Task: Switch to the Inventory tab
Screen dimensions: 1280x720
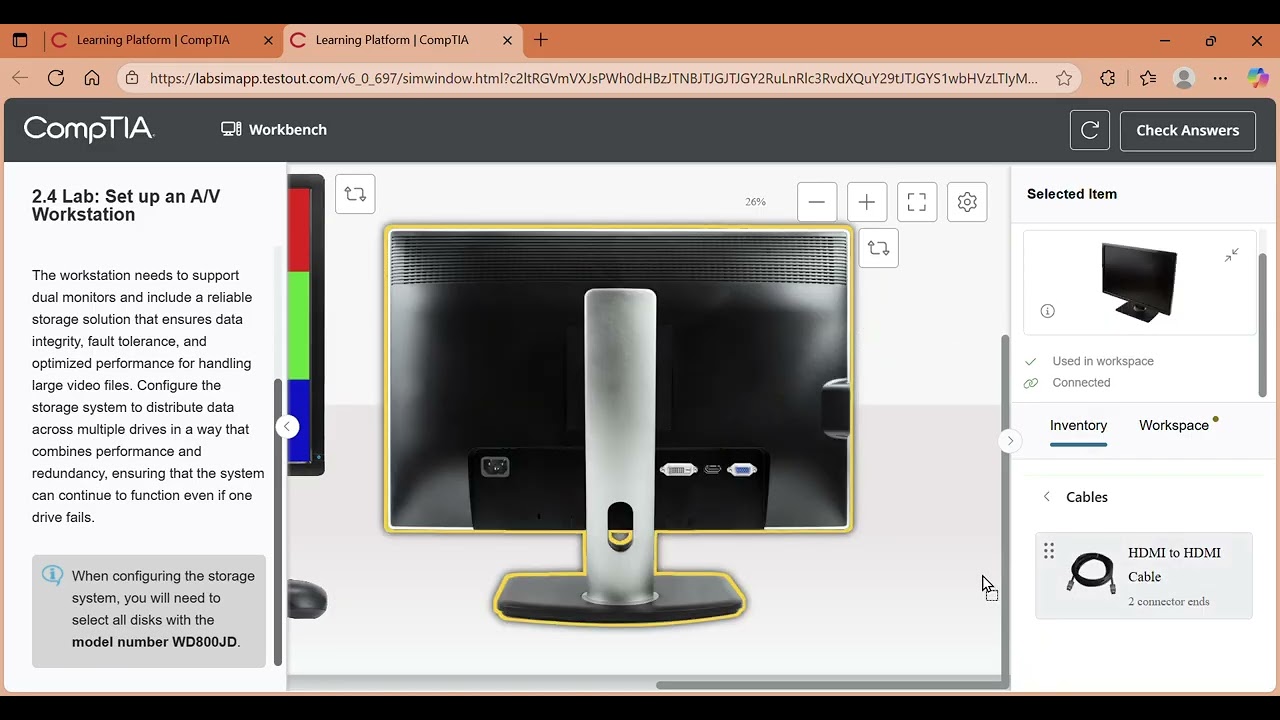Action: [x=1078, y=425]
